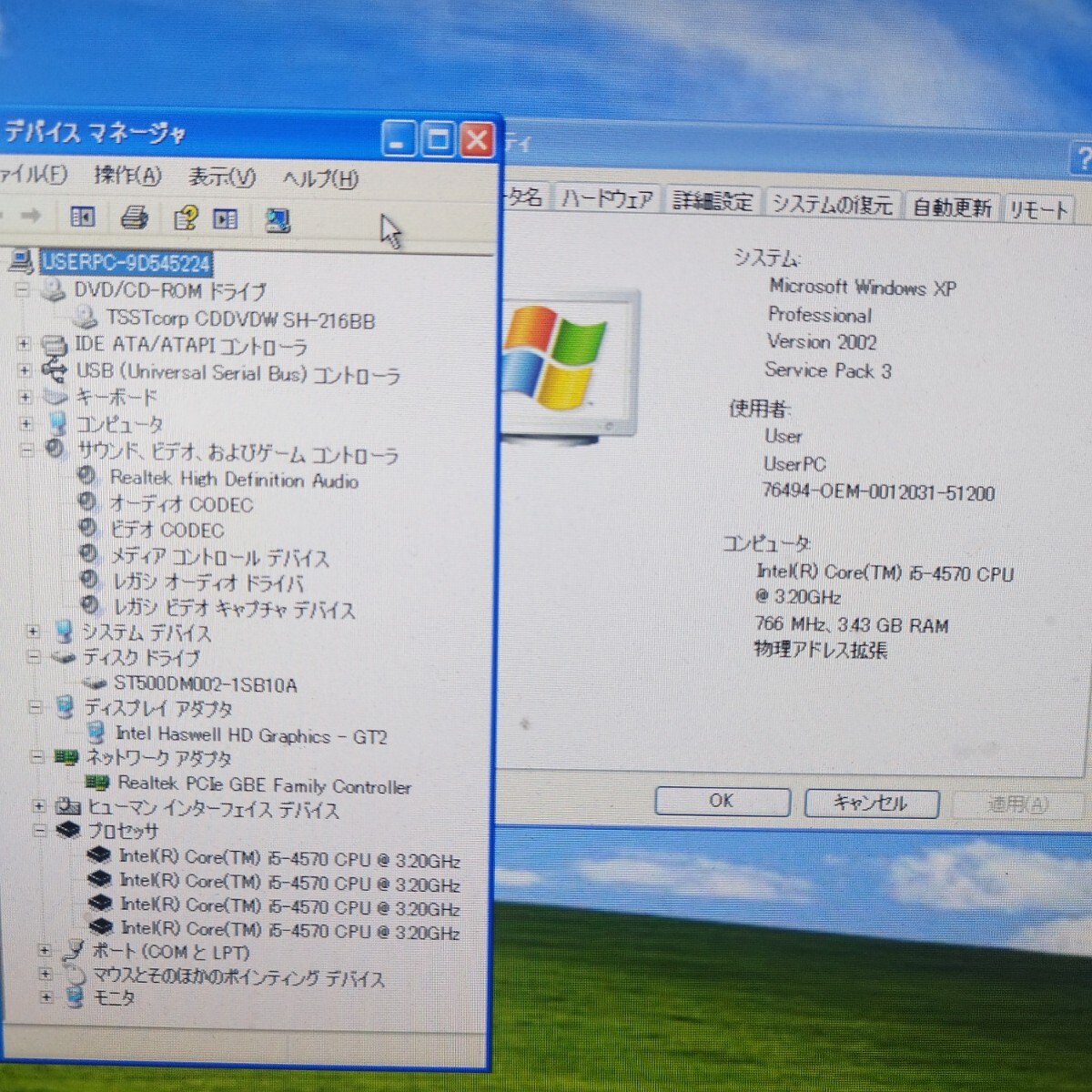The height and width of the screenshot is (1092, 1092).
Task: Click the IDE ATA/ATAPI コントローラ icon
Action: [x=55, y=346]
